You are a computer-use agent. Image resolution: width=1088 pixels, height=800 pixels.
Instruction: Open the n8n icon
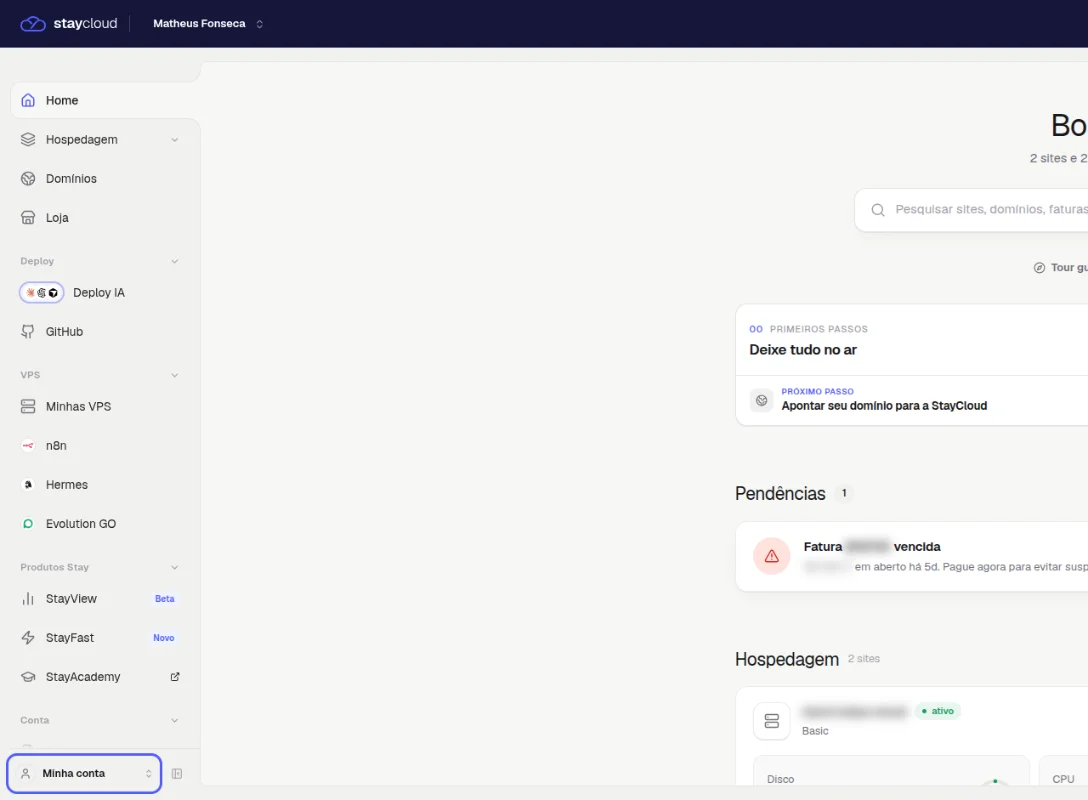(28, 445)
